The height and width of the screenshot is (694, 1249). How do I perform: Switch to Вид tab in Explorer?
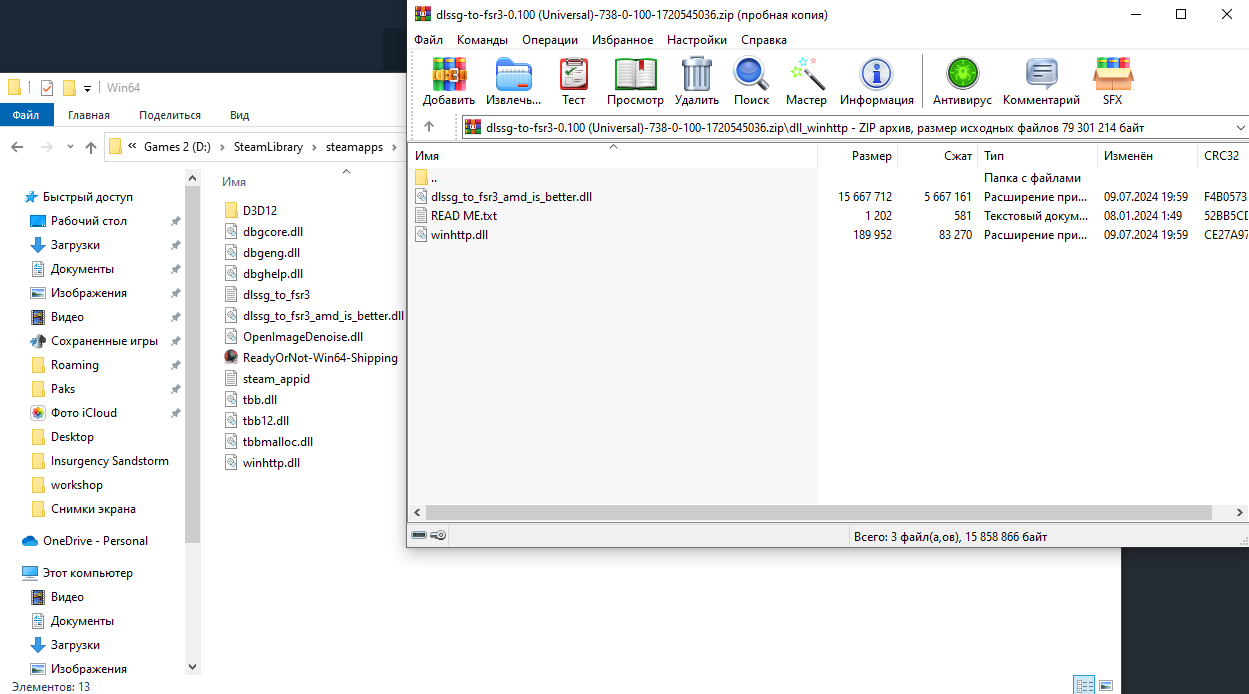(x=240, y=115)
